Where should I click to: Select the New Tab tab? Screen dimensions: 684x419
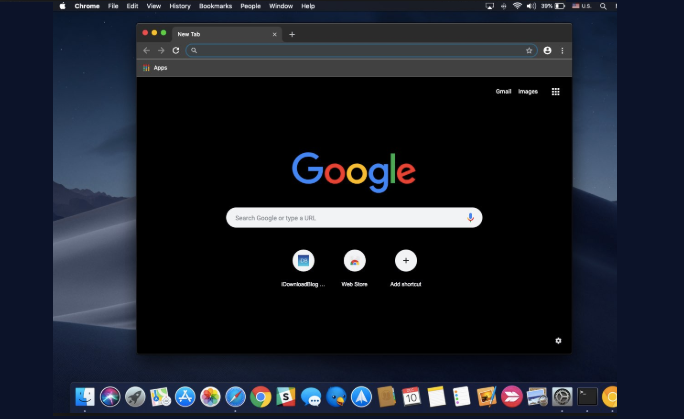click(210, 34)
